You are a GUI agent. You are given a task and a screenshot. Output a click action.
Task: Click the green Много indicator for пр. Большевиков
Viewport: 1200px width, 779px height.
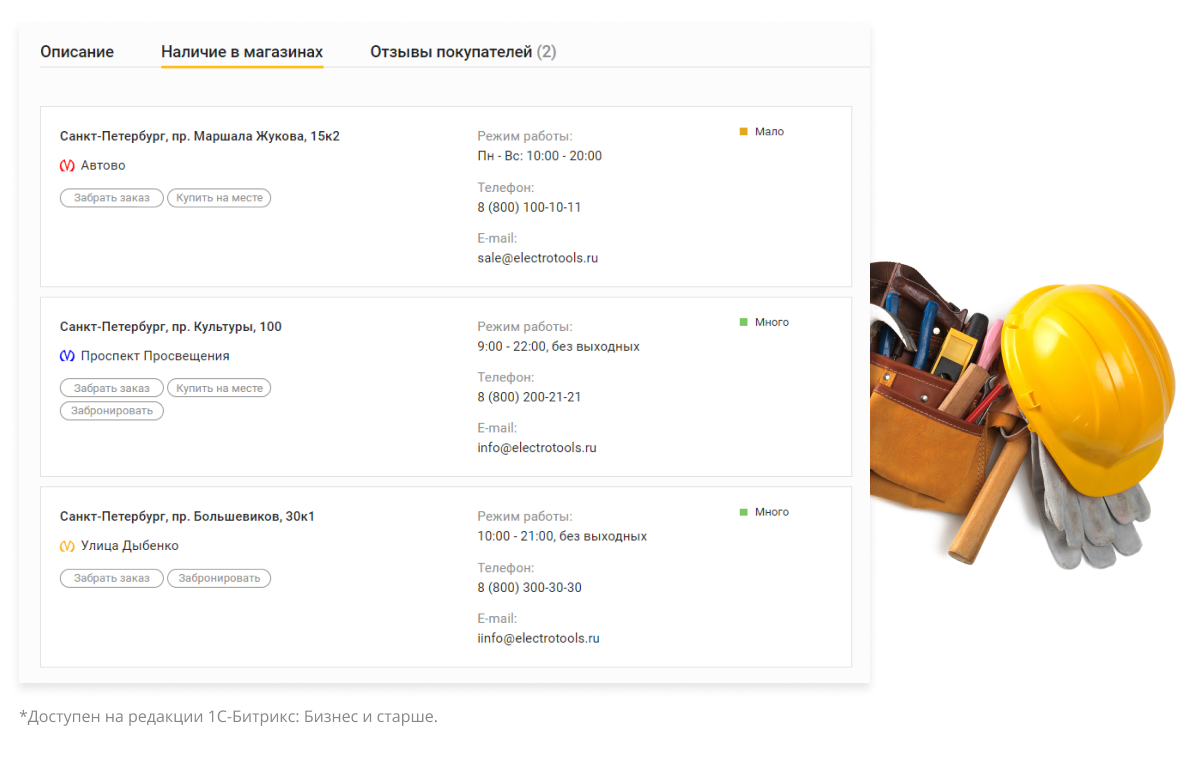click(x=742, y=511)
